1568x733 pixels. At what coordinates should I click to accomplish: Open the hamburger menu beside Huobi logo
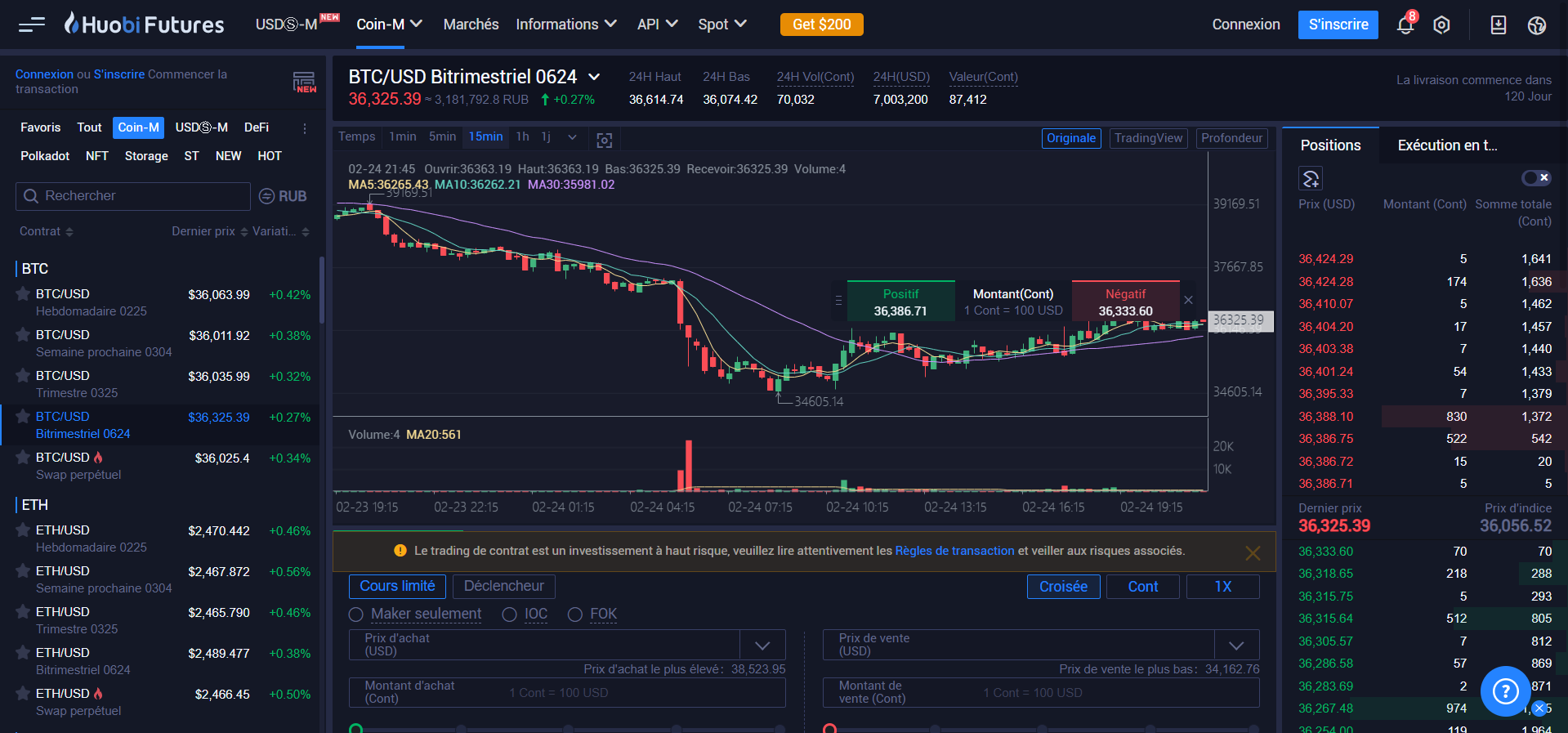point(32,25)
